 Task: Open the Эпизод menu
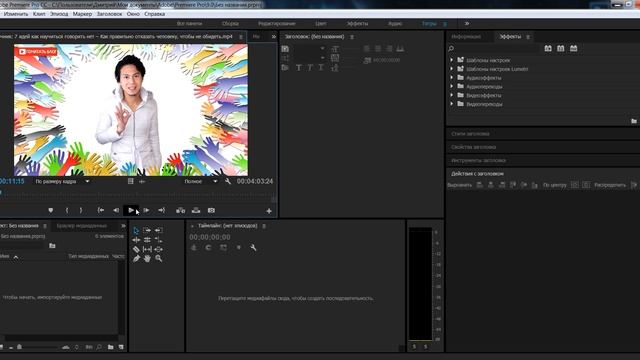(x=59, y=14)
